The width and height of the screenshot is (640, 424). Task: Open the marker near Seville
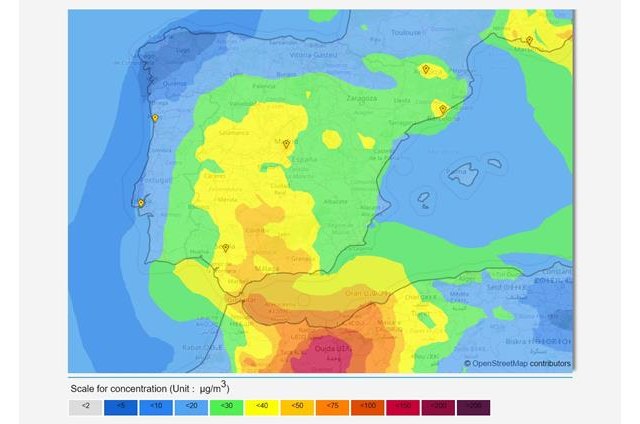pyautogui.click(x=225, y=248)
